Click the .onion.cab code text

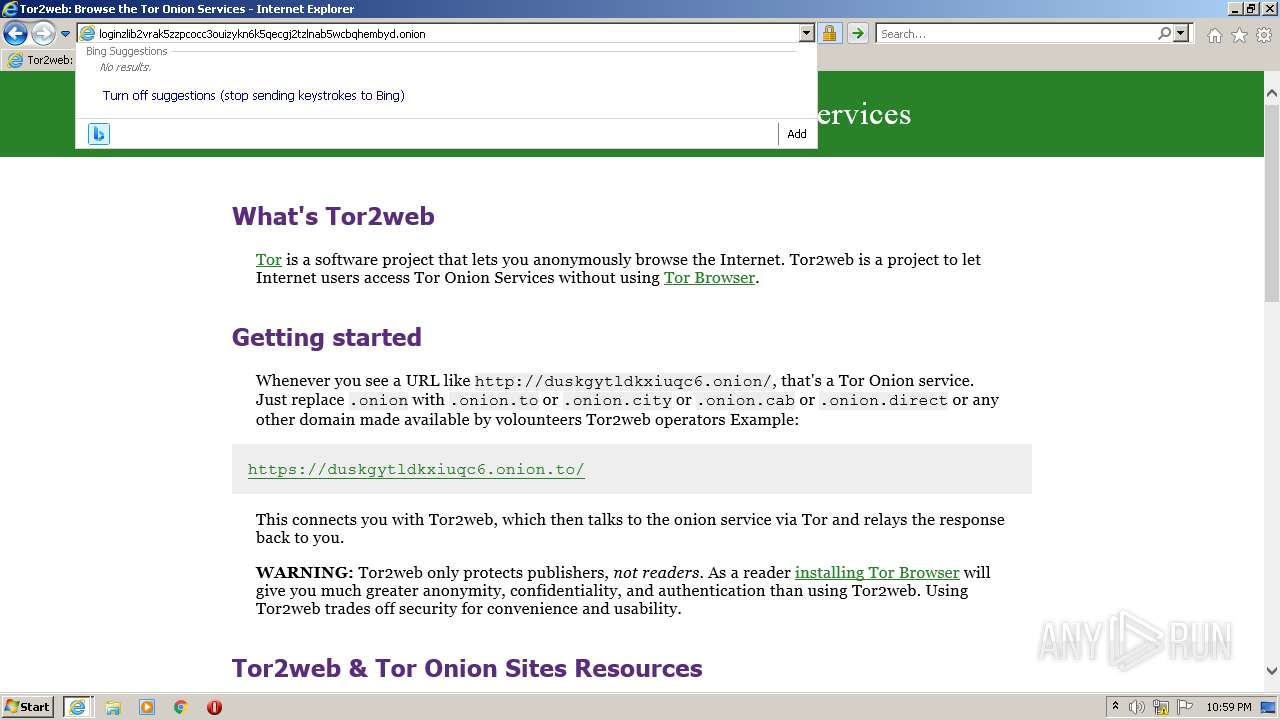[745, 400]
